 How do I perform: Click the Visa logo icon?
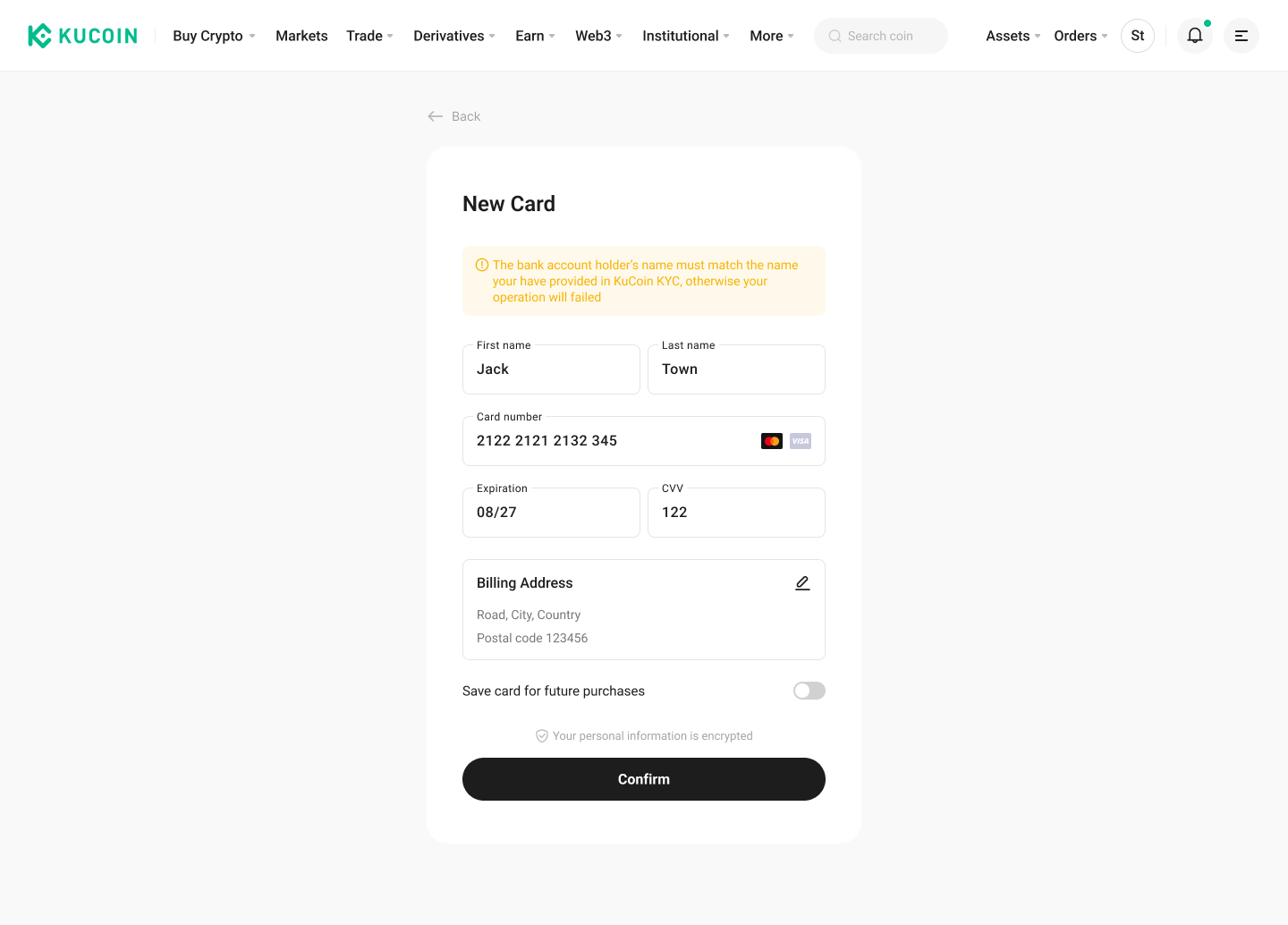point(801,441)
